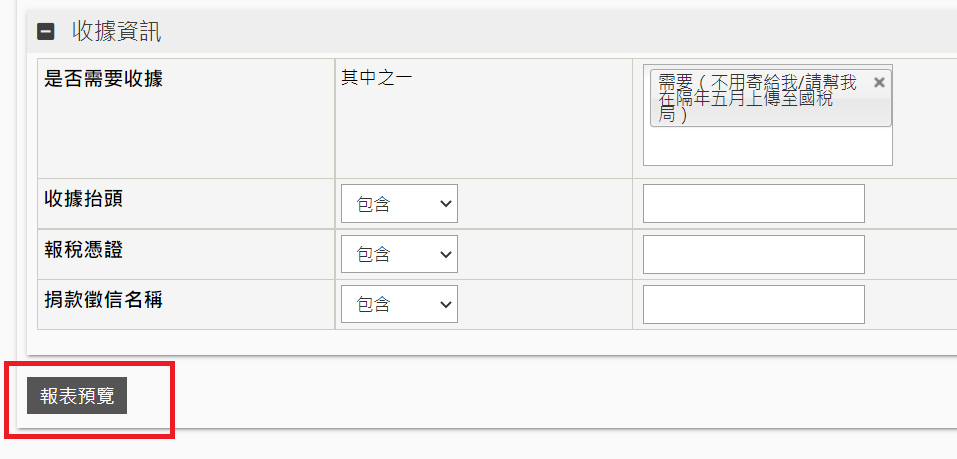Open the 報稅憑證 包含 operator dropdown

(399, 254)
